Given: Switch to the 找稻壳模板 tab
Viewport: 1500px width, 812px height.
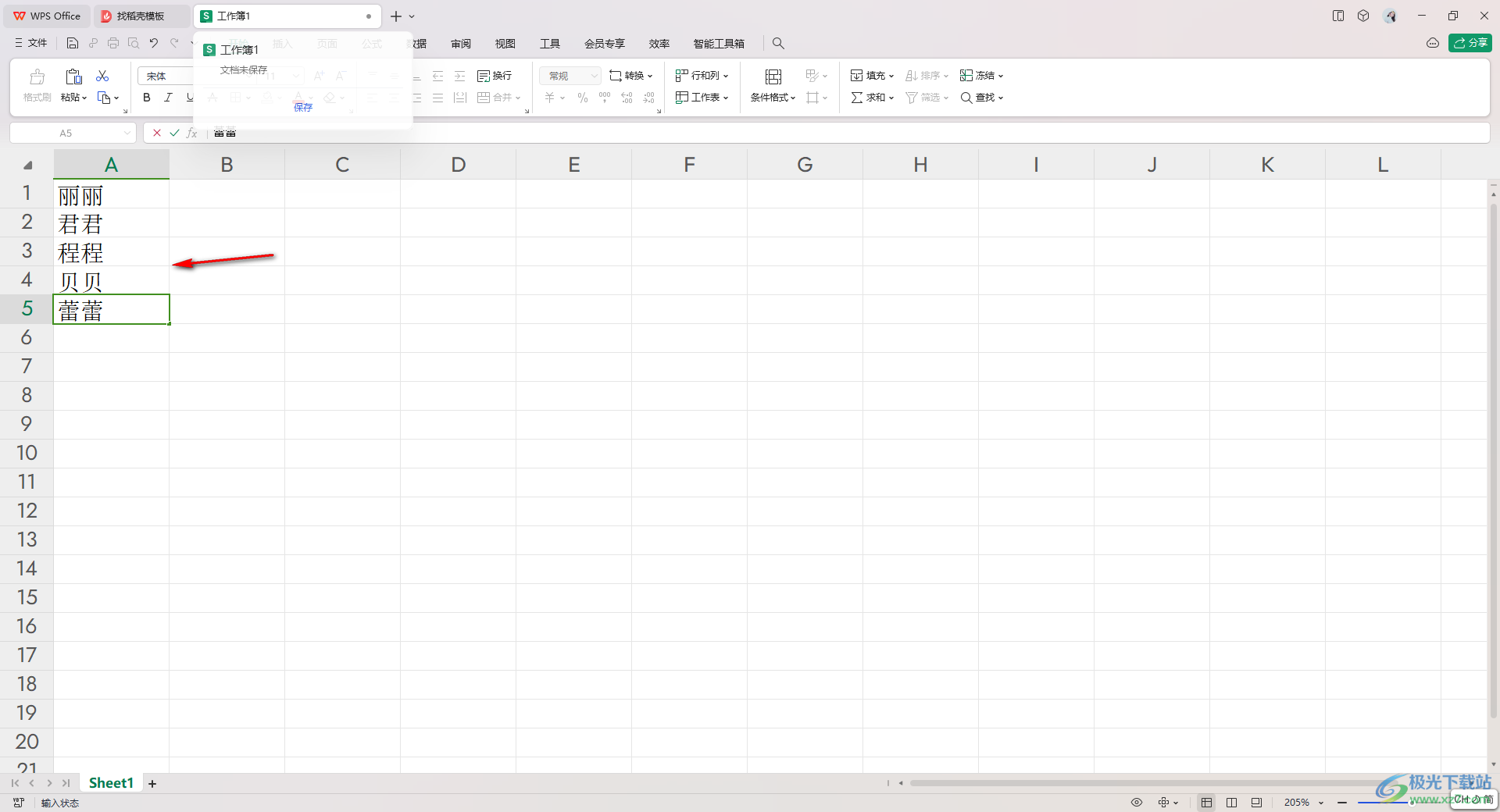Looking at the screenshot, I should pos(141,16).
